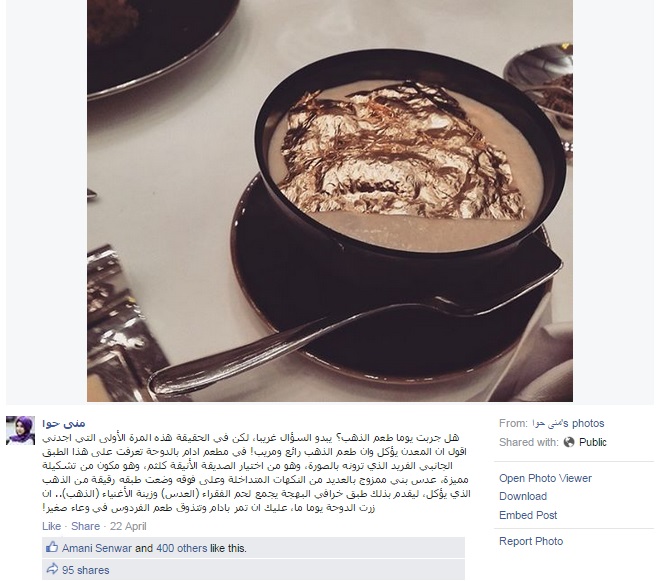Click the share arrow icon beside 95 shares
669x581 pixels.
point(52,569)
